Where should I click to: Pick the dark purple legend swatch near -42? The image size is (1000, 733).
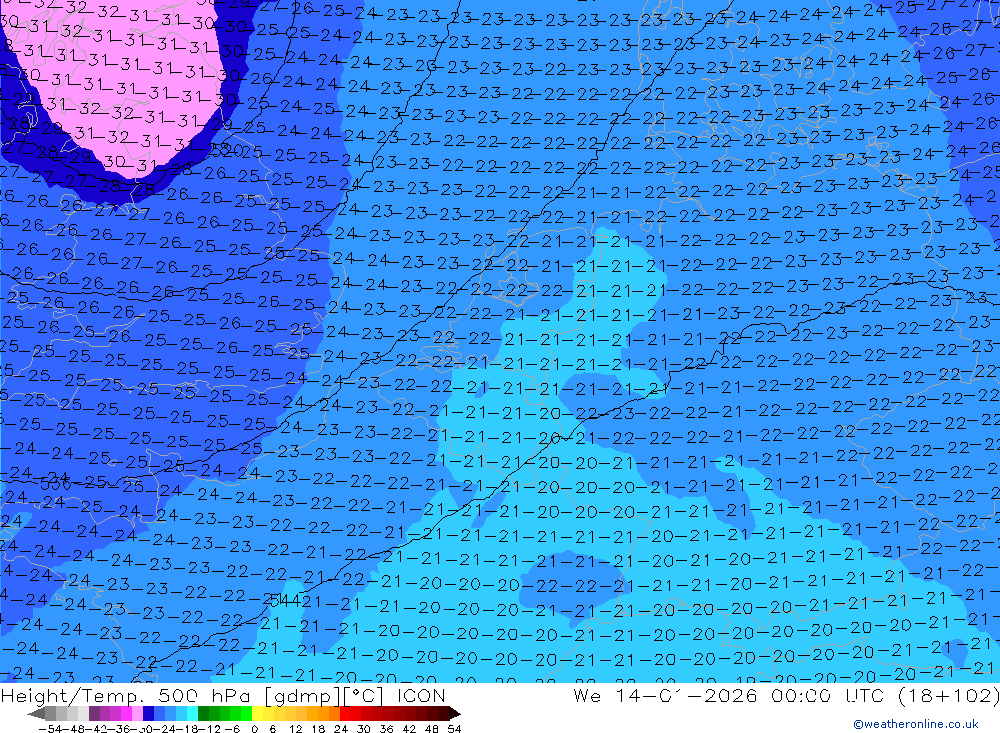[94, 713]
